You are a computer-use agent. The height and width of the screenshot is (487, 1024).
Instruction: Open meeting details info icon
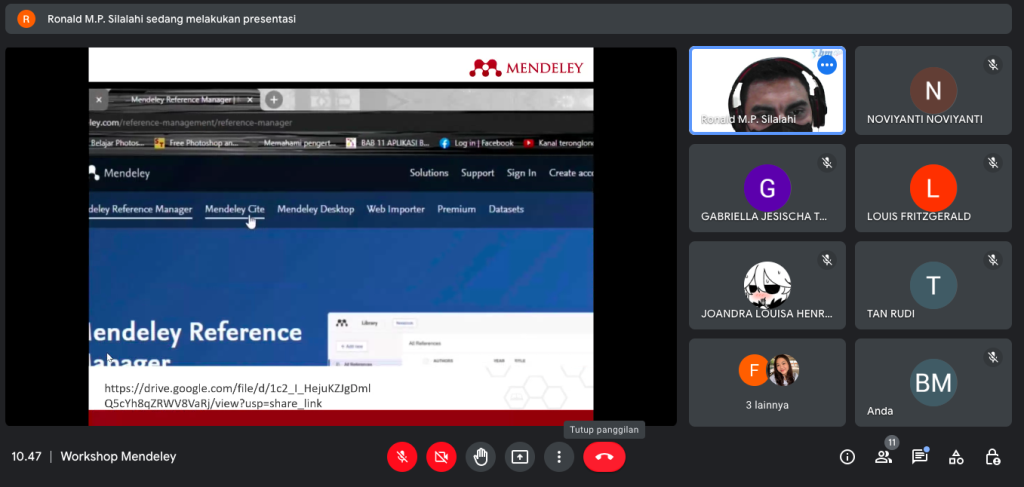[x=847, y=457]
